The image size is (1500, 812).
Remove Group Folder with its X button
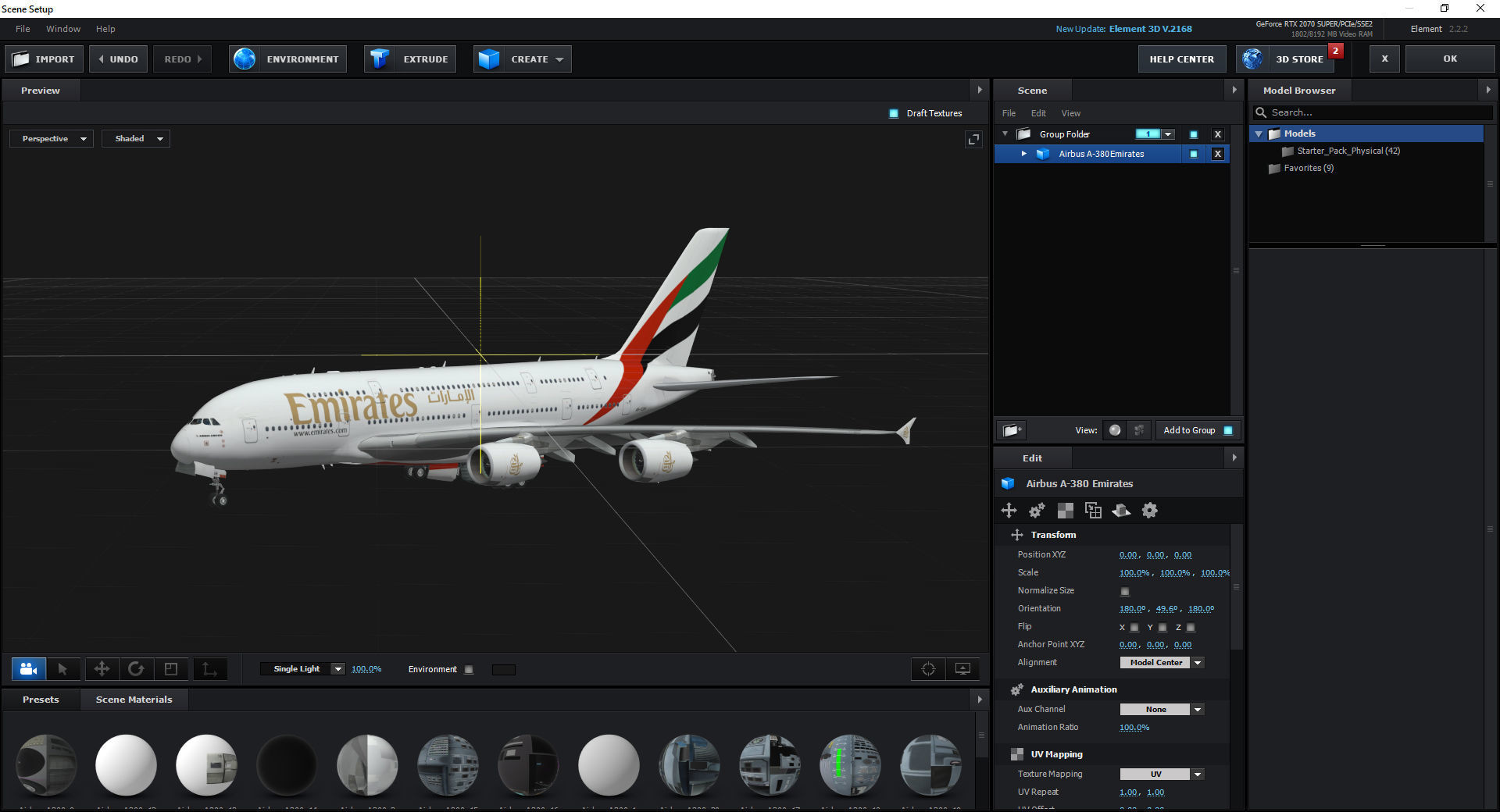tap(1217, 134)
